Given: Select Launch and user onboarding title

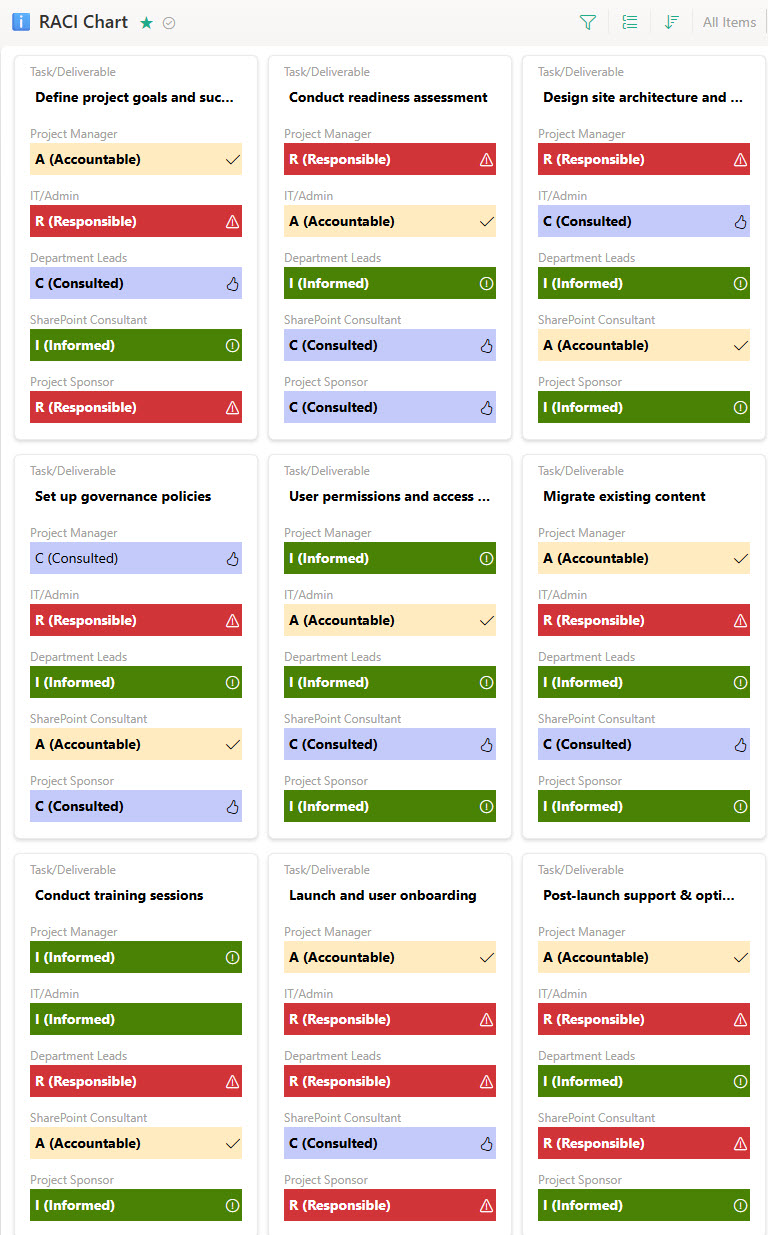Looking at the screenshot, I should [382, 895].
